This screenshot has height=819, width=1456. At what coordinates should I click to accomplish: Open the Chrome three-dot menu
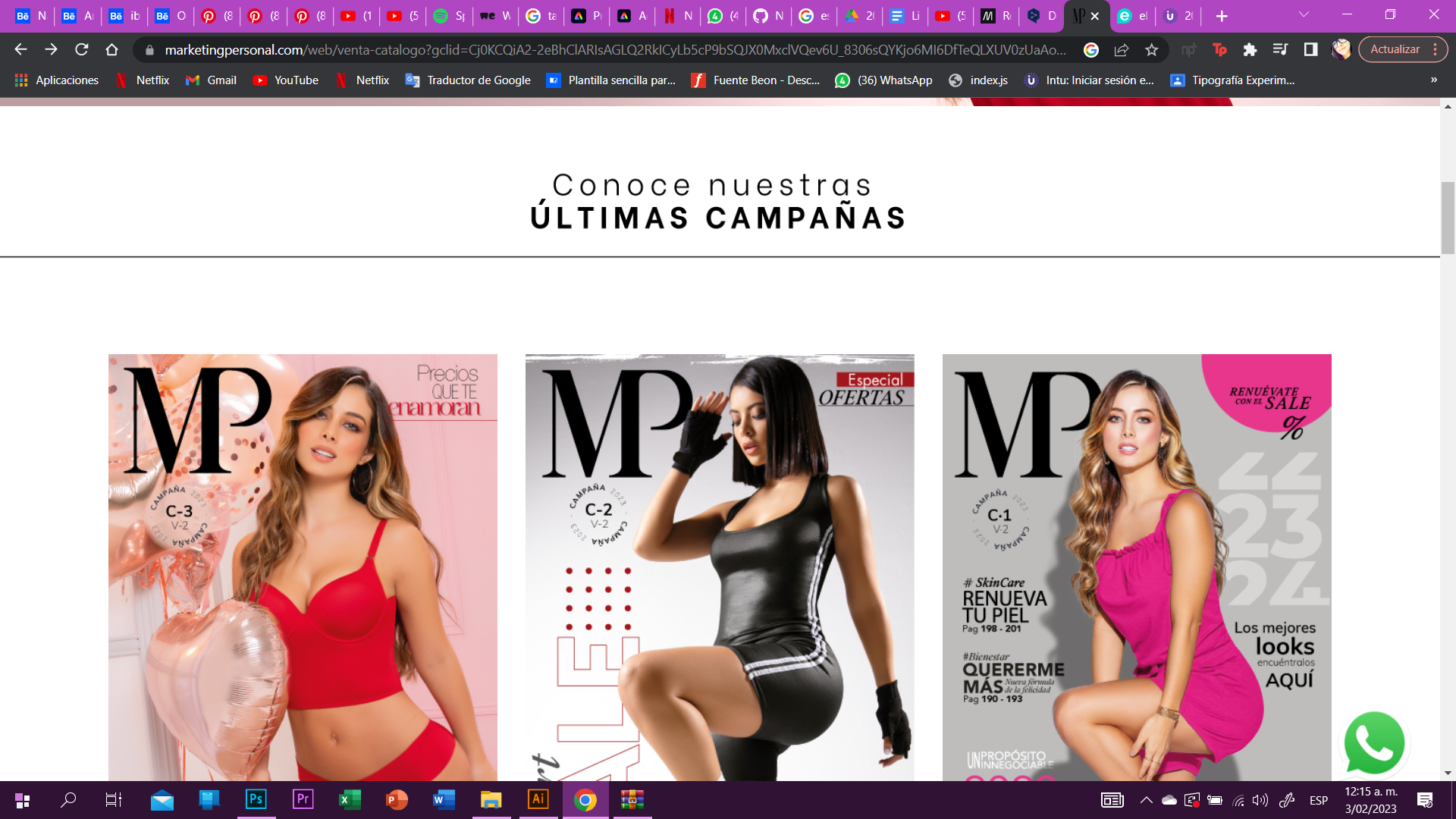click(1436, 49)
